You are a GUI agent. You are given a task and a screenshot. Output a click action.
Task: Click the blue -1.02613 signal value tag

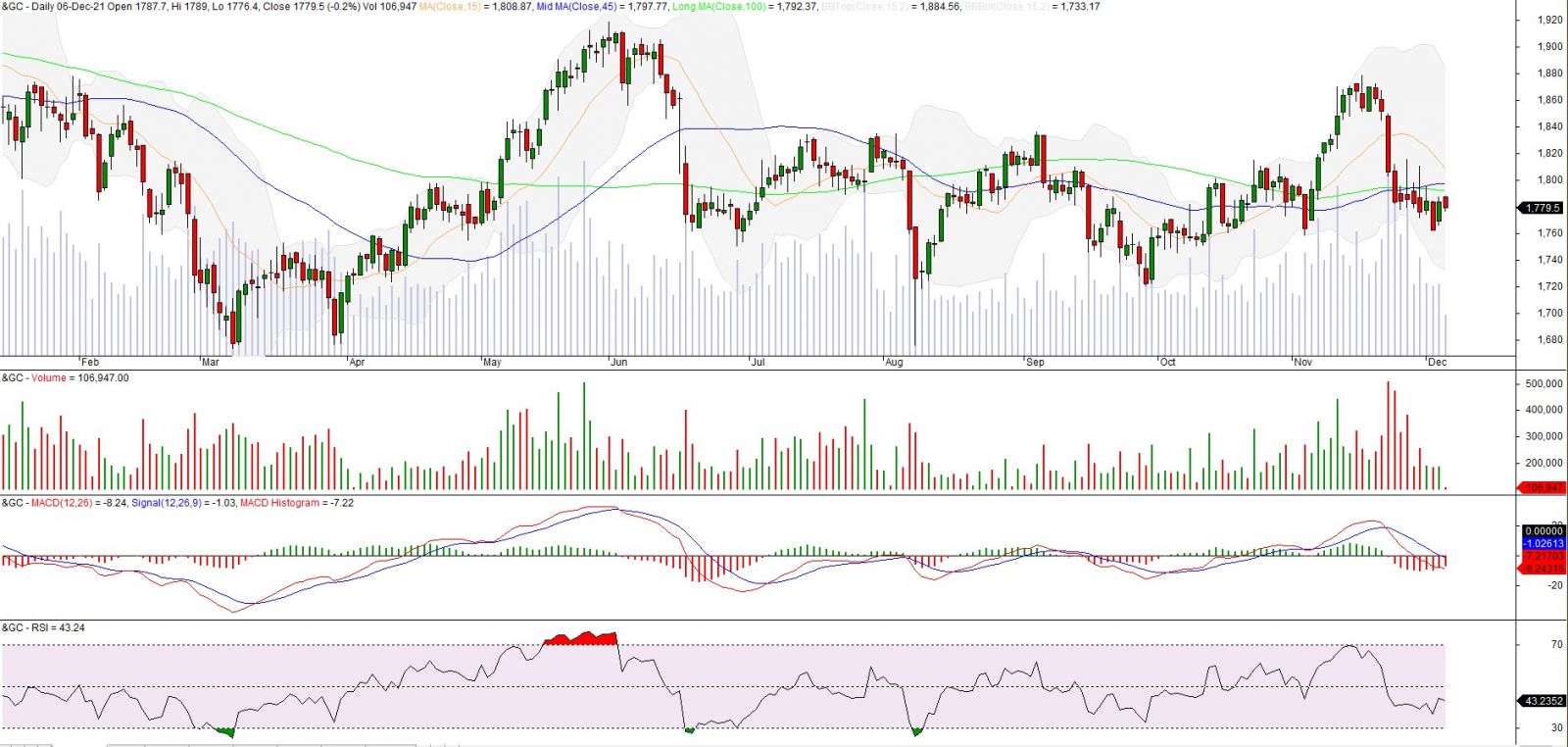pos(1543,543)
